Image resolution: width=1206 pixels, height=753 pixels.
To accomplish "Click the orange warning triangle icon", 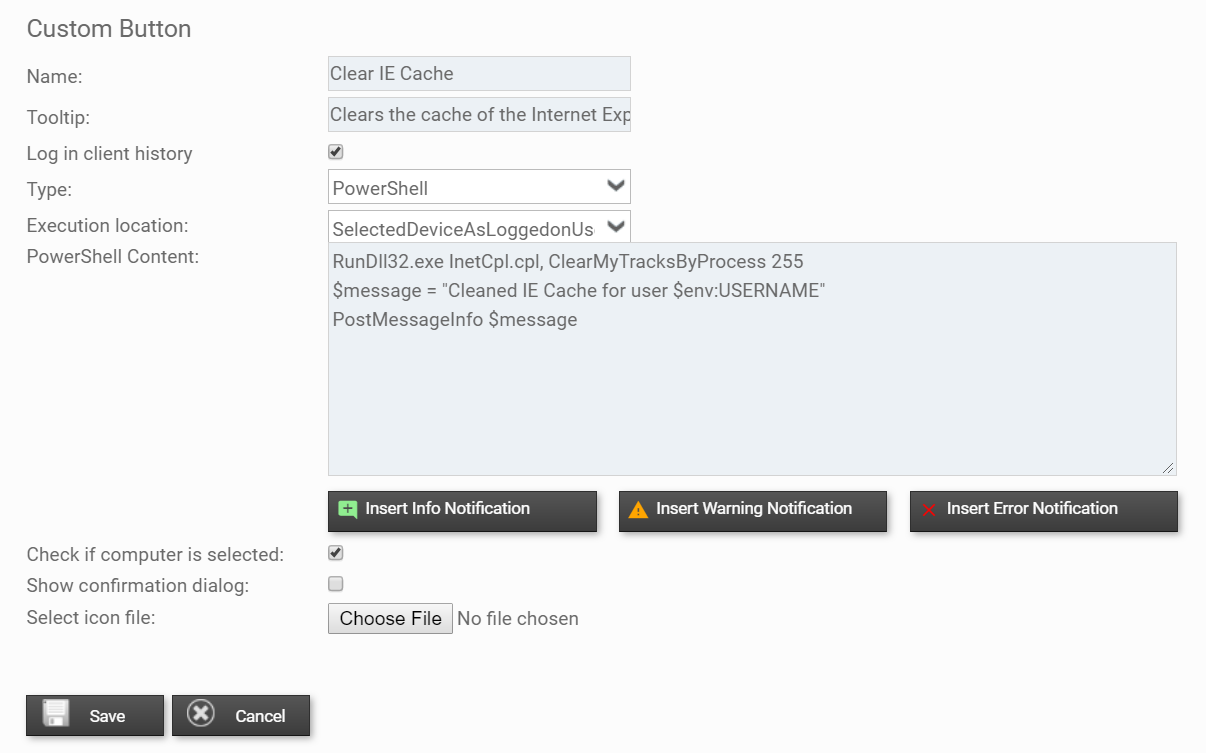I will coord(638,510).
